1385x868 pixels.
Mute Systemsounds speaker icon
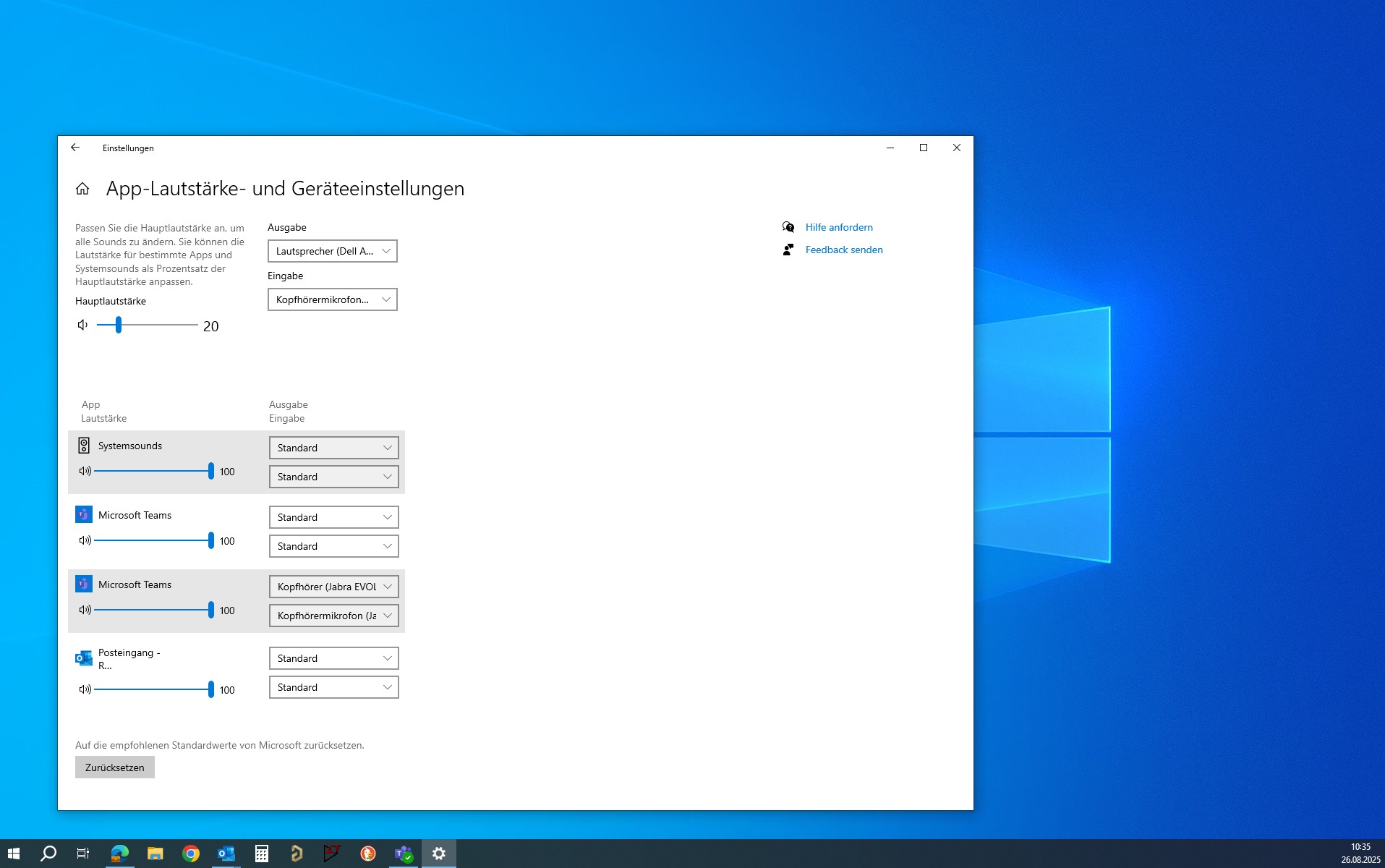[85, 471]
